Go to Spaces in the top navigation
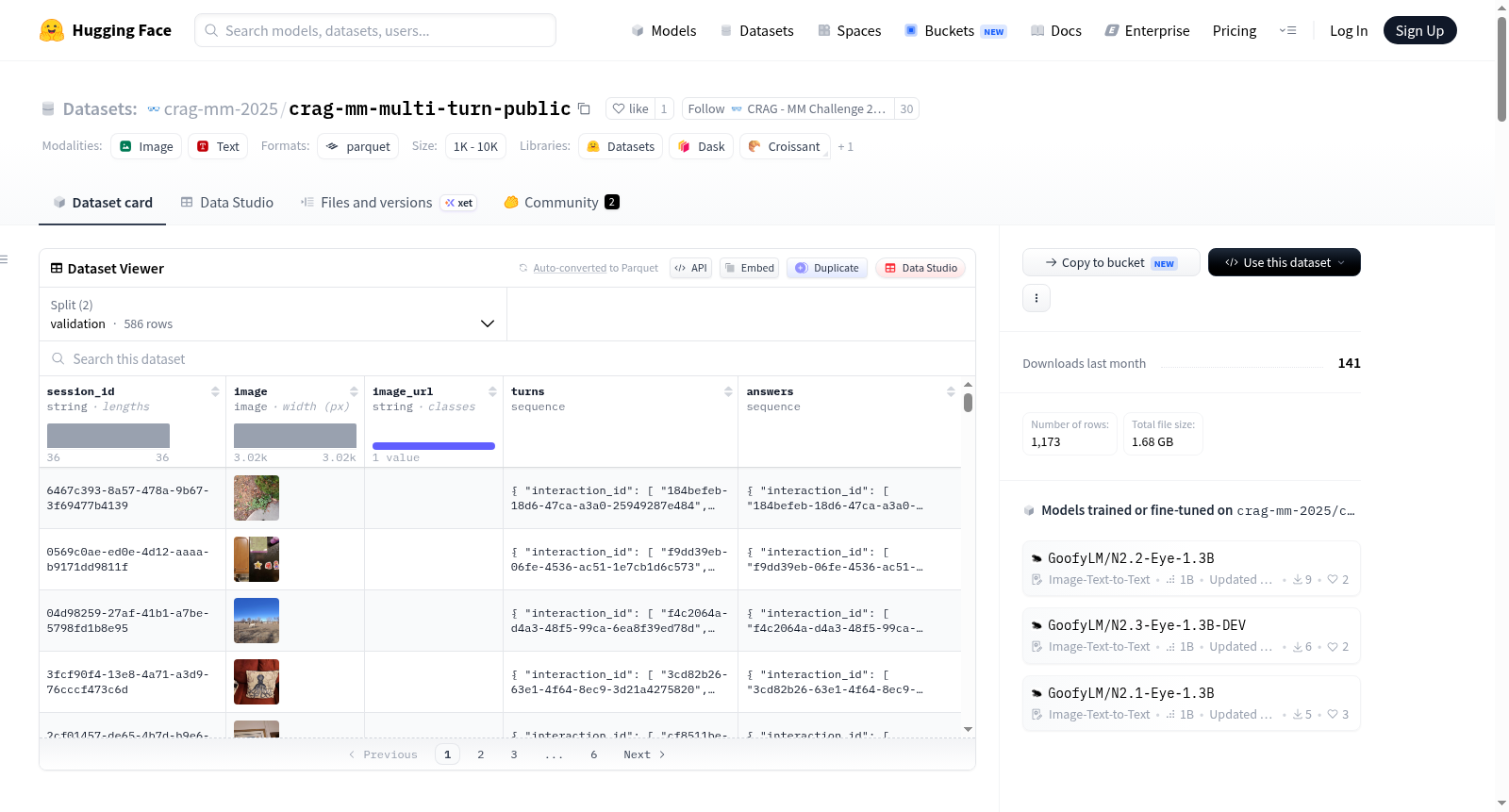 click(x=849, y=30)
